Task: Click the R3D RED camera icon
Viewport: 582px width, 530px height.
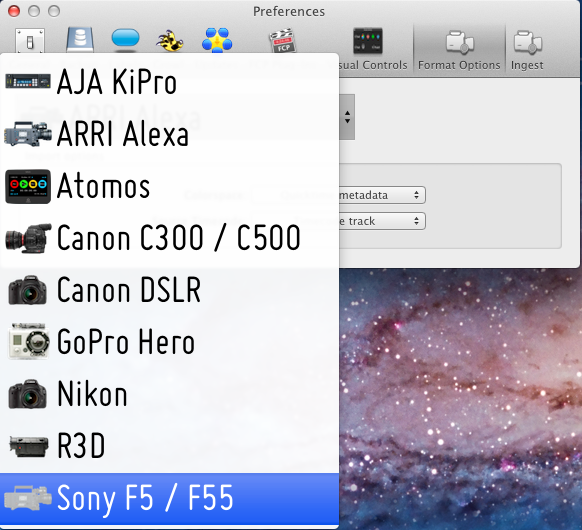Action: click(x=29, y=446)
